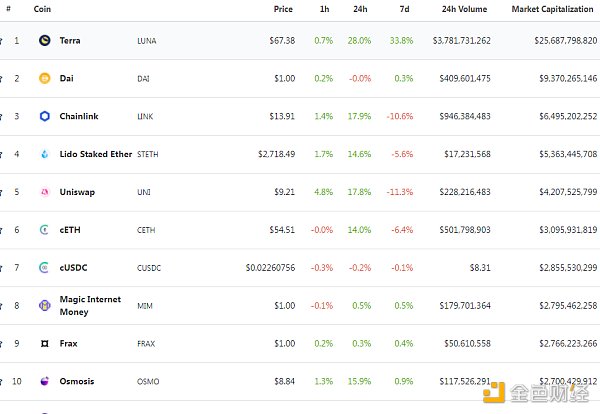600x414 pixels.
Task: Click the cETH coin logo icon
Action: coord(45,230)
